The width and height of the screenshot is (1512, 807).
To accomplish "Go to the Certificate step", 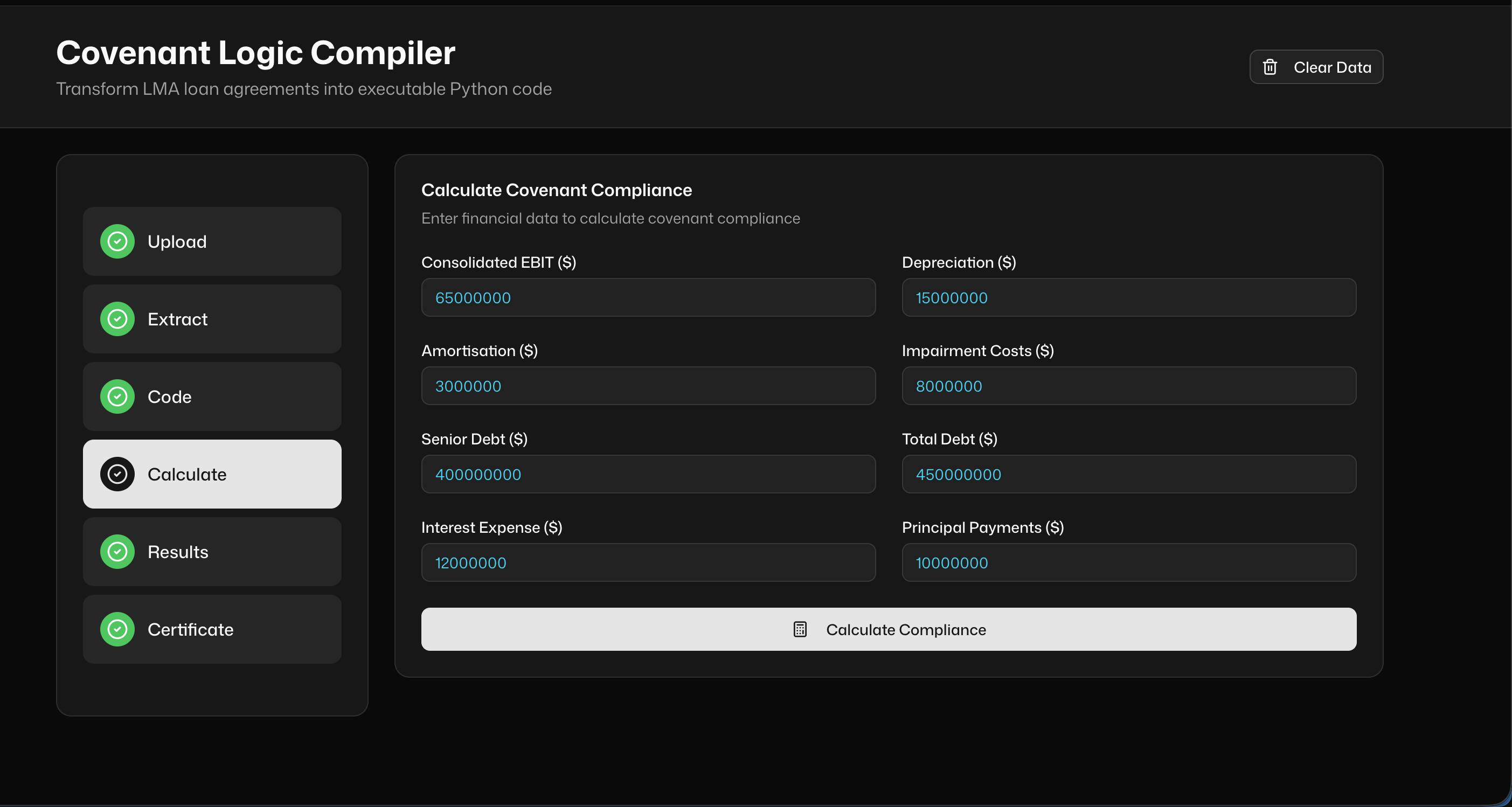I will pos(212,629).
